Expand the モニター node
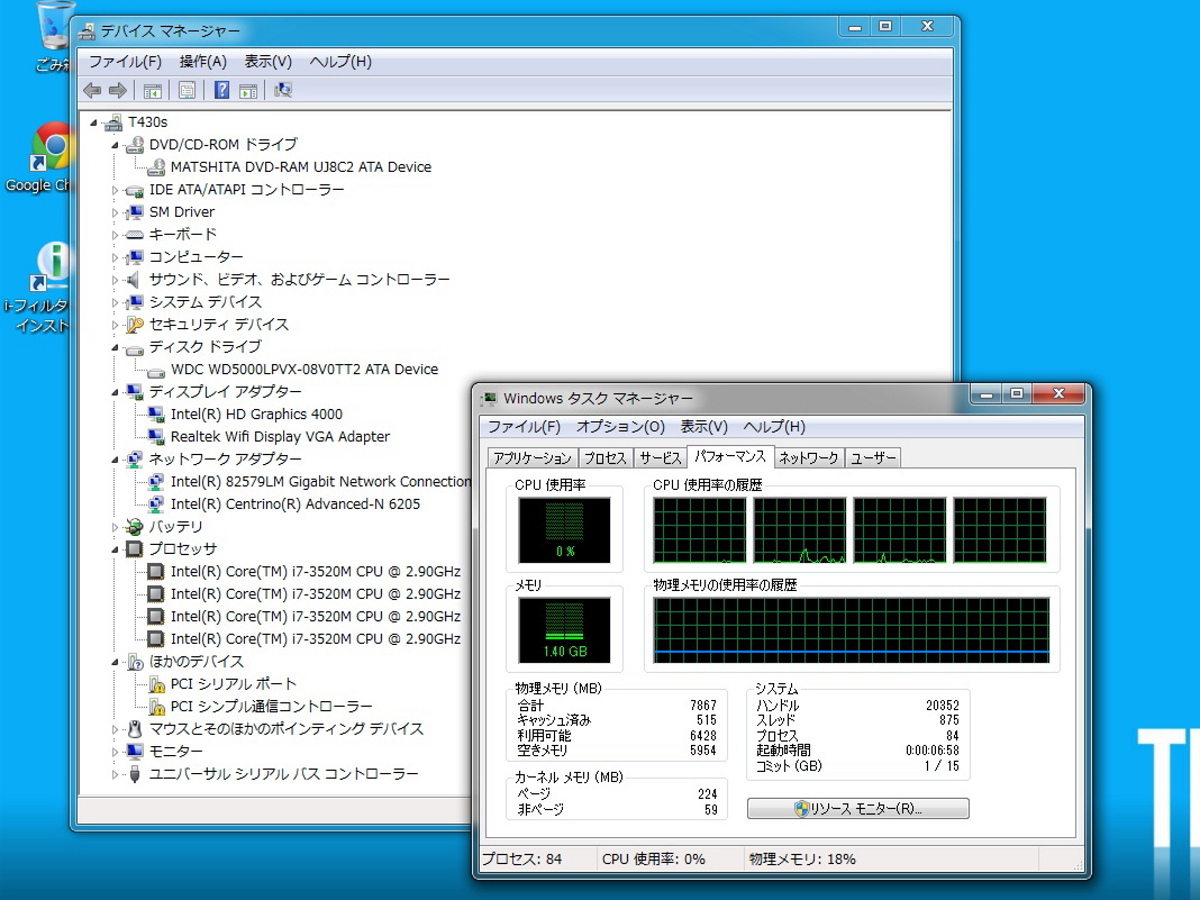 click(115, 752)
